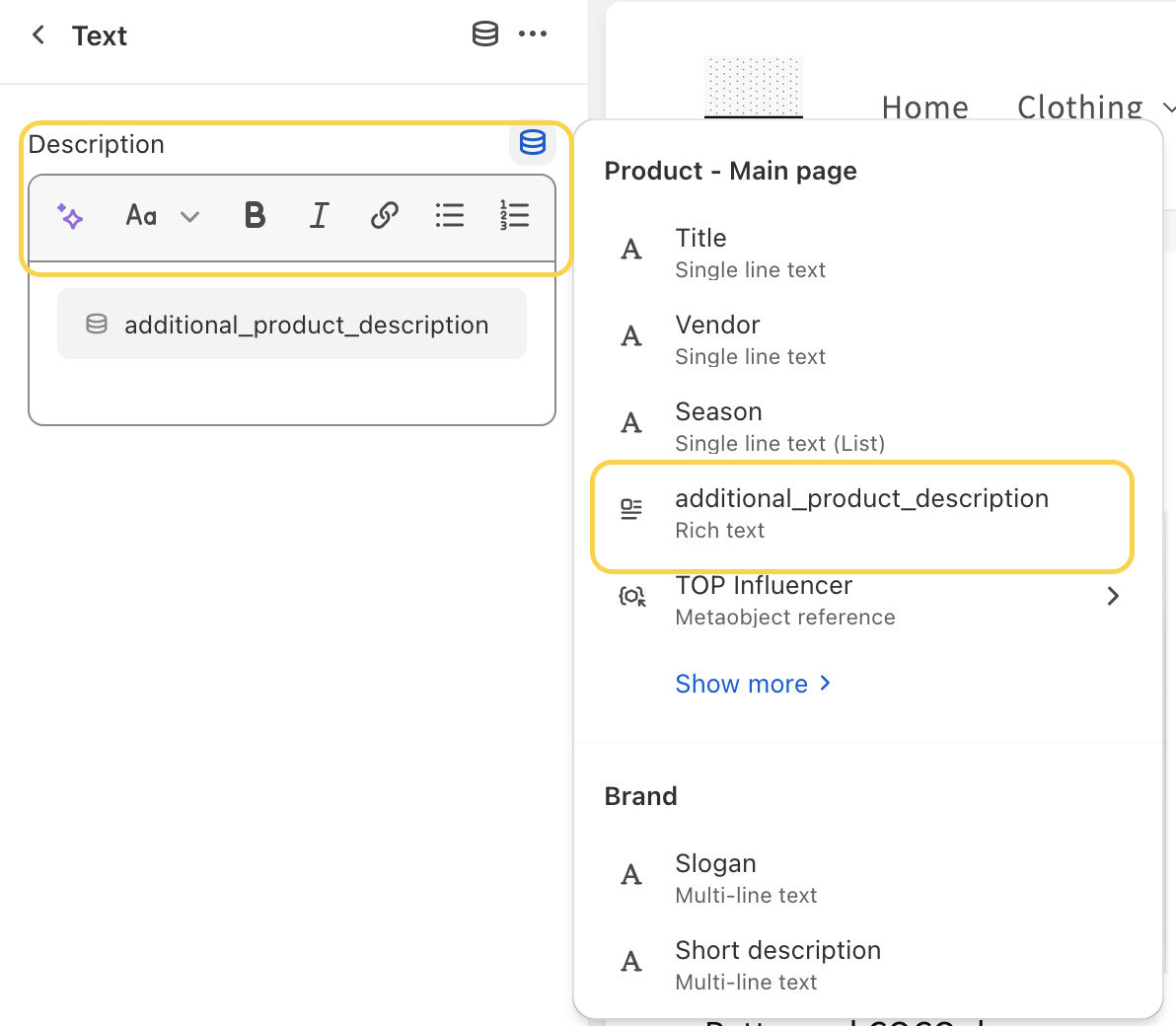Toggle bold formatting
The width and height of the screenshot is (1176, 1026).
[x=255, y=215]
